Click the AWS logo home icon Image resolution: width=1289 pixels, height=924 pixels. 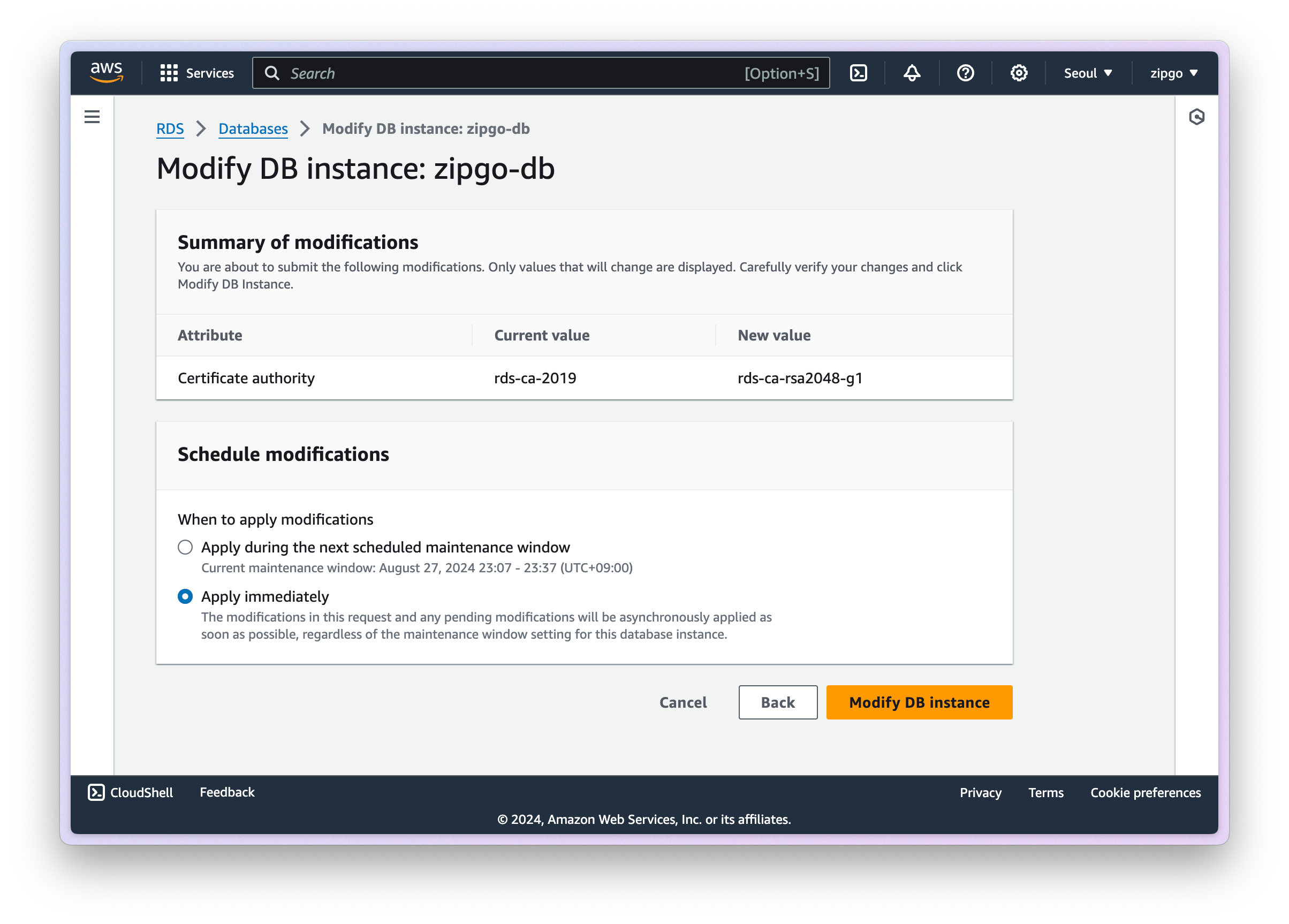click(x=107, y=73)
